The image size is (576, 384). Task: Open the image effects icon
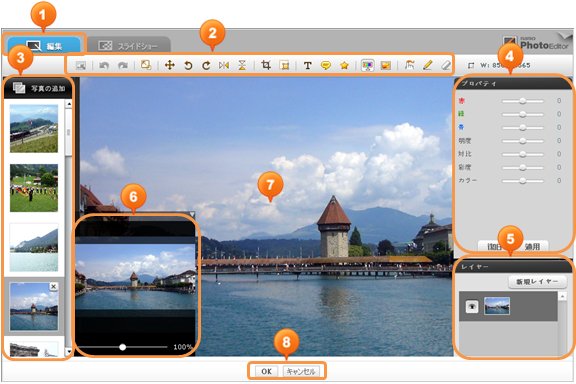click(x=386, y=65)
